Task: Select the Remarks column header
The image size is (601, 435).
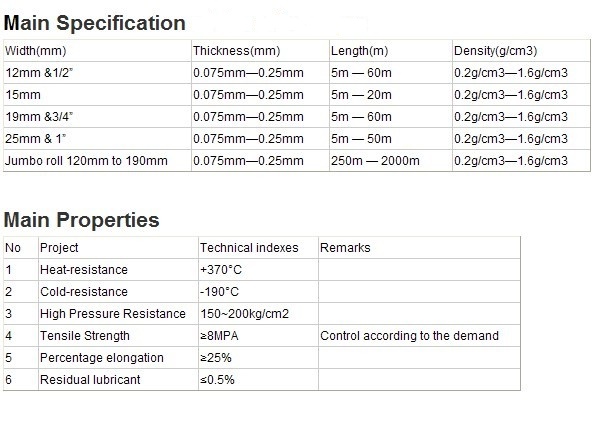Action: coord(345,248)
